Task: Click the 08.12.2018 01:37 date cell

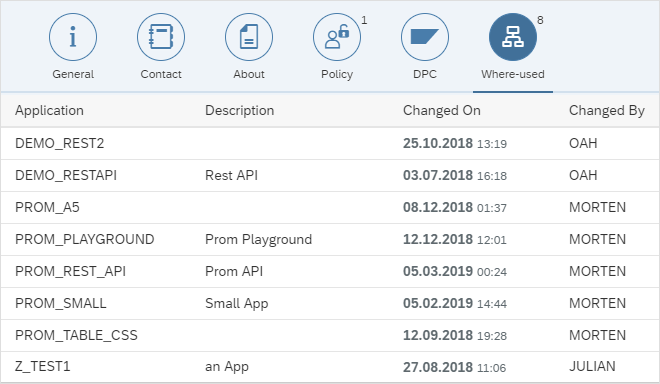Action: click(455, 208)
